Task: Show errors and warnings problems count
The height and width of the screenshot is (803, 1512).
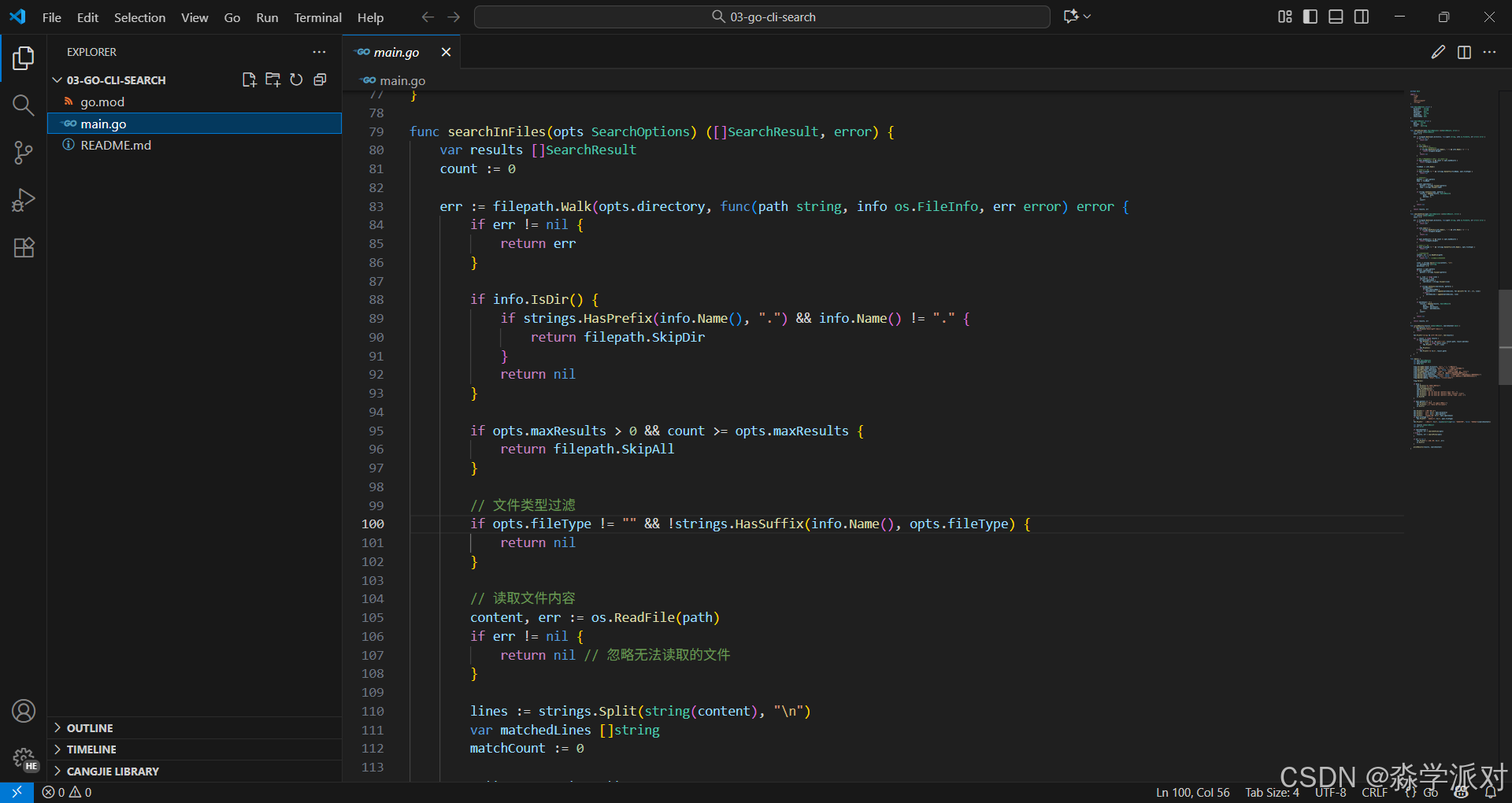Action: pos(67,792)
